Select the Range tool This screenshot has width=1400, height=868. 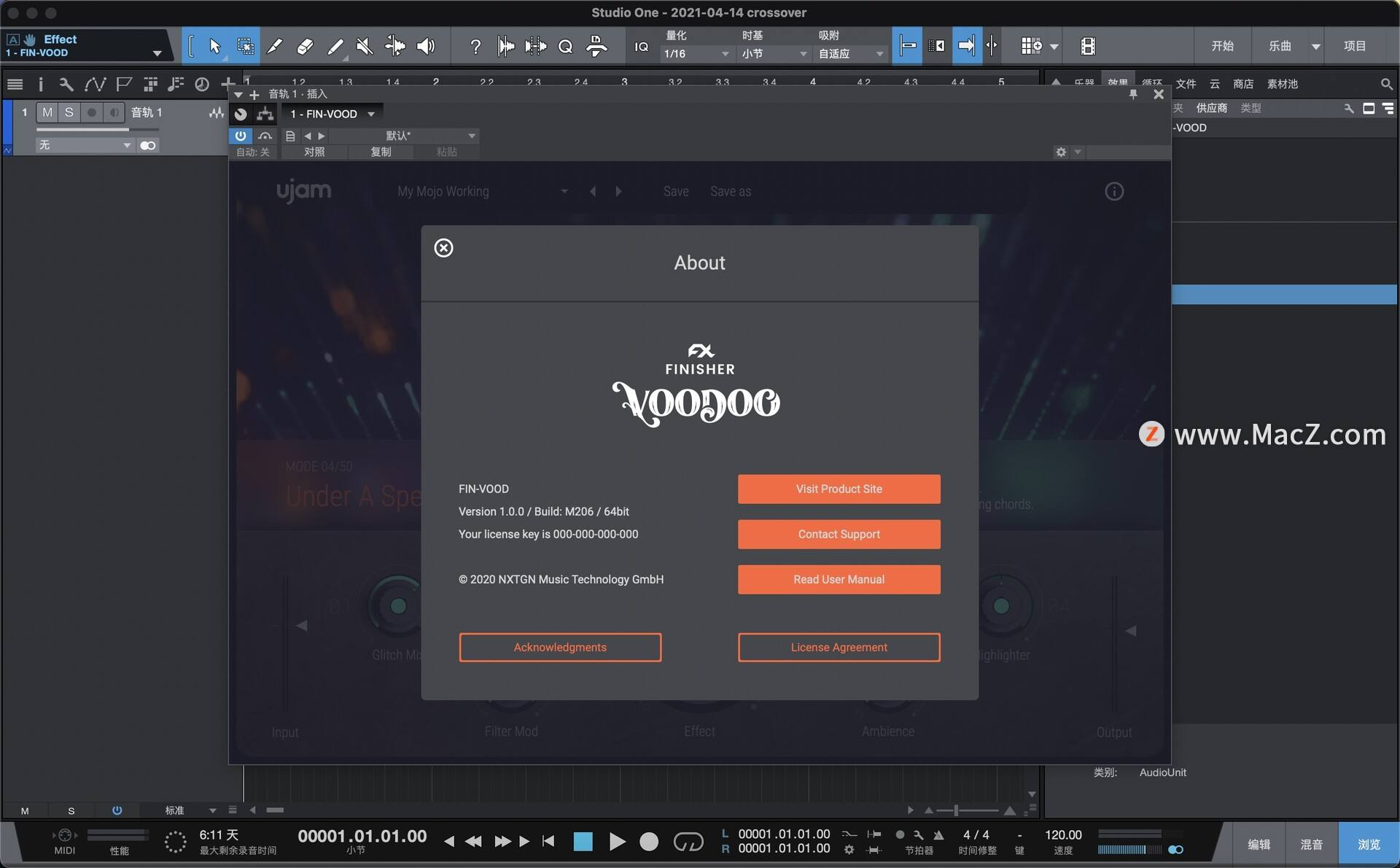coord(246,46)
